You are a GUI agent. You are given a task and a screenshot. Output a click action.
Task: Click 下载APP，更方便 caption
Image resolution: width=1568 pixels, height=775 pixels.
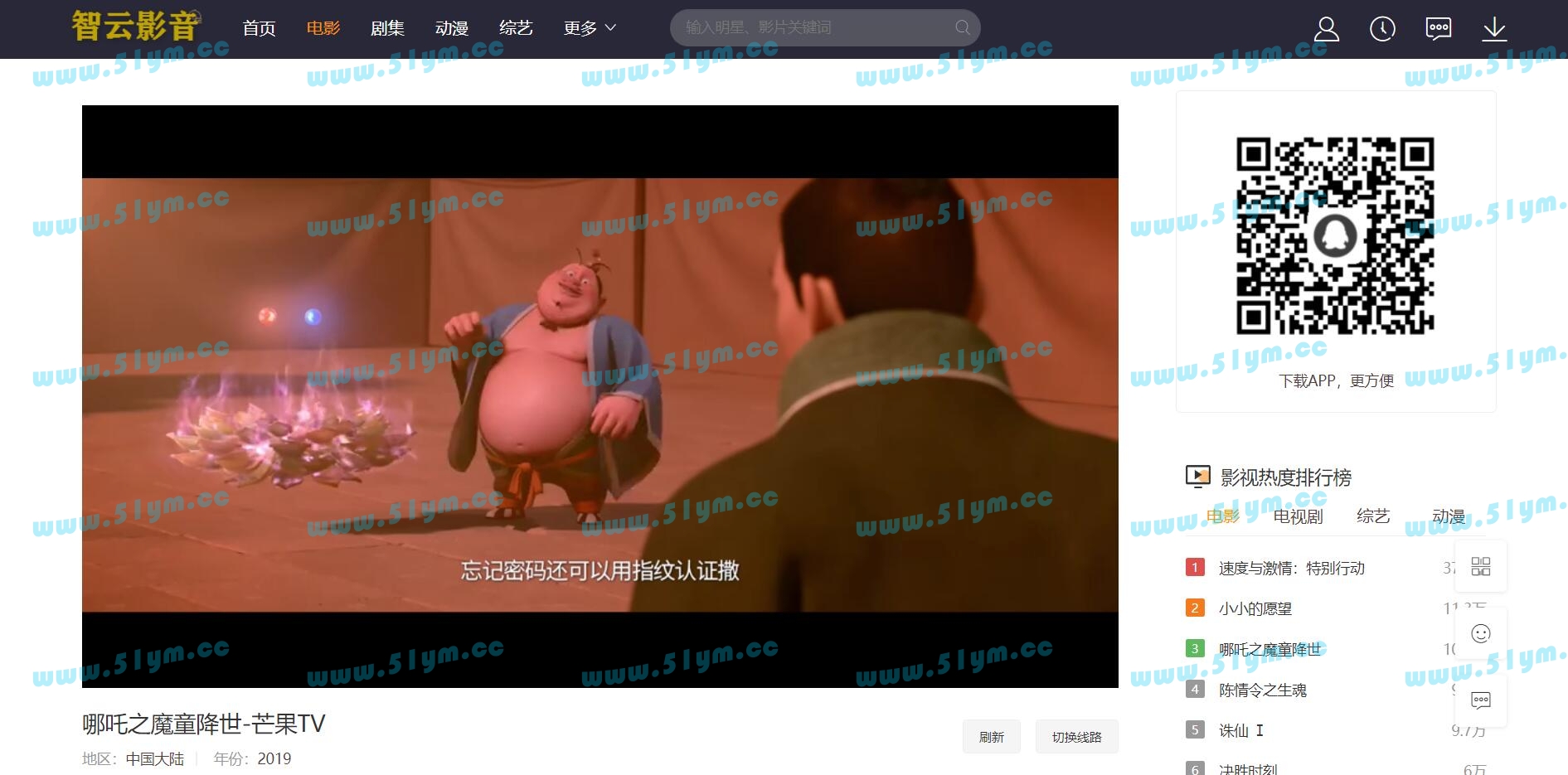pyautogui.click(x=1336, y=380)
